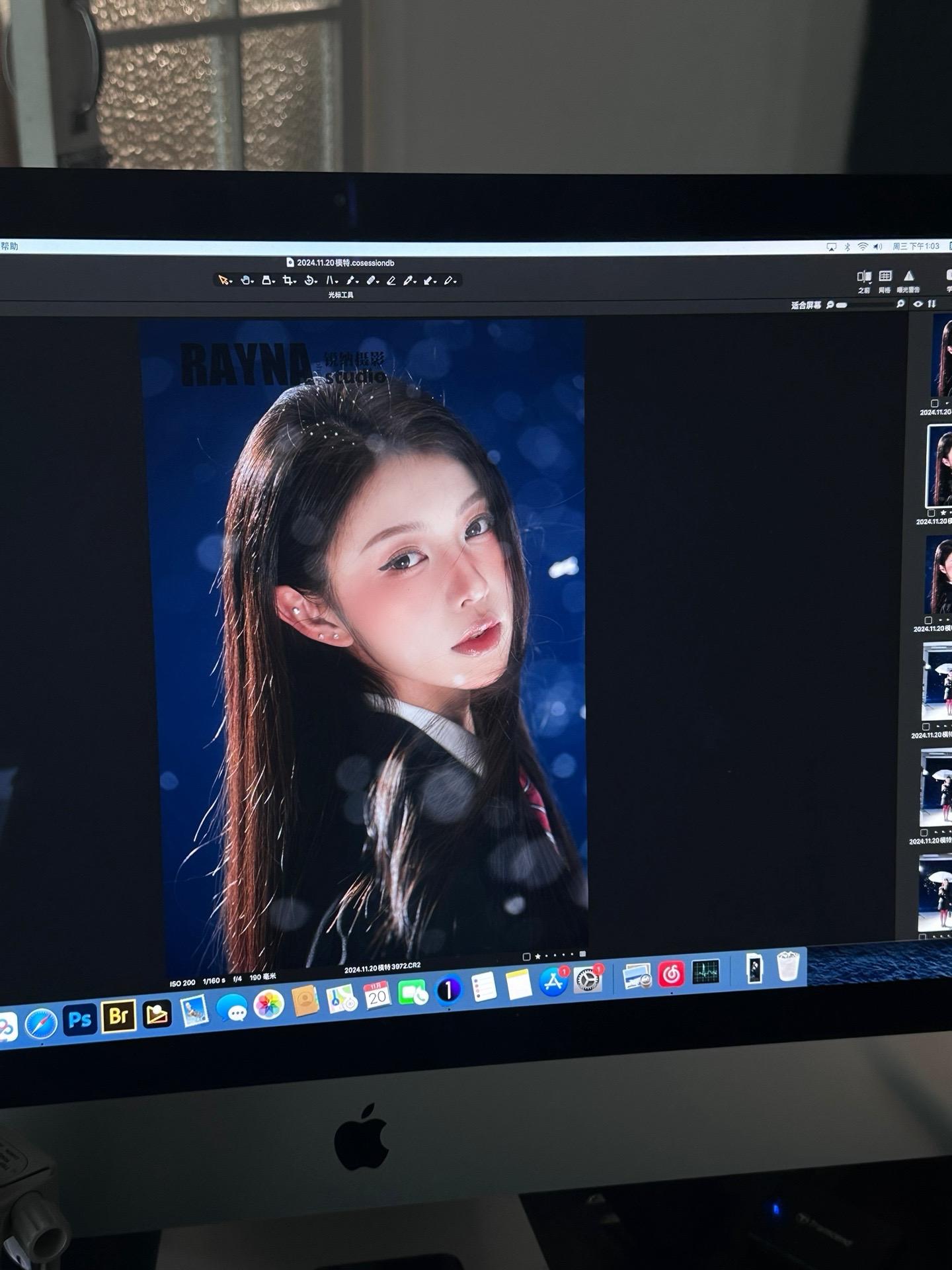Viewport: 952px width, 1270px height.
Task: Open the browser sort order icon
Action: [932, 304]
